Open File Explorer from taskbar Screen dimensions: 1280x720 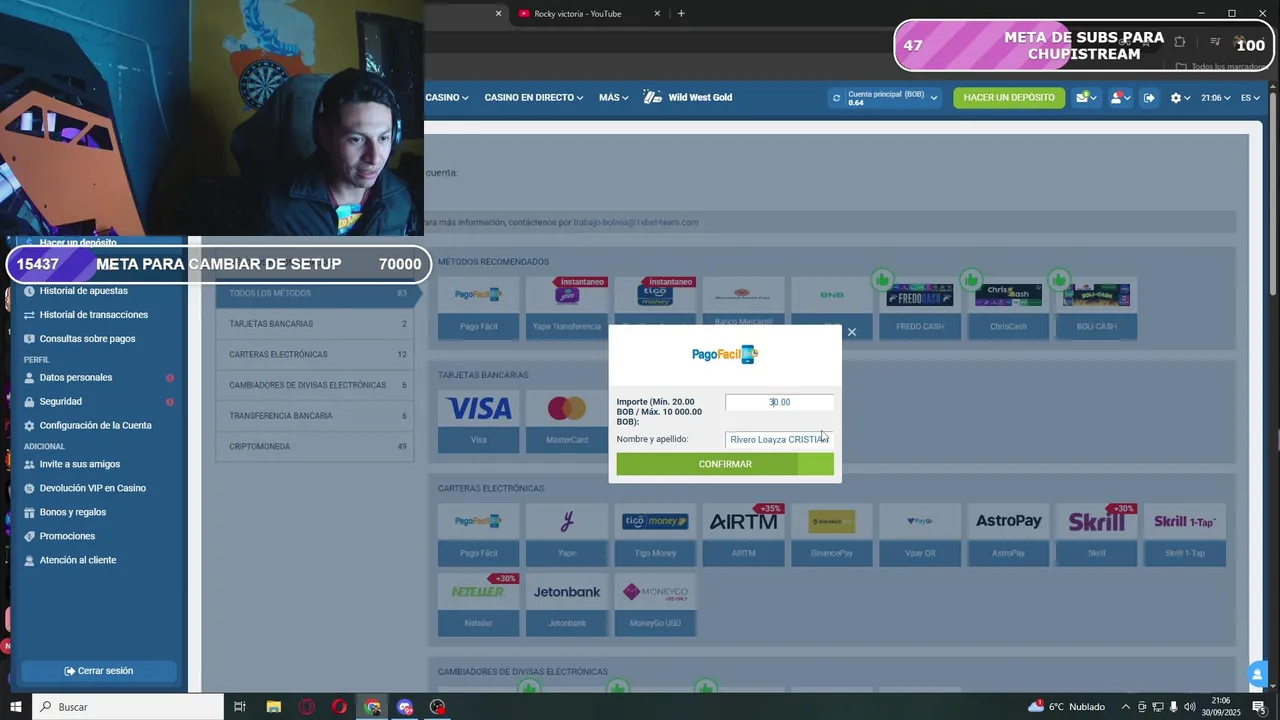(273, 707)
